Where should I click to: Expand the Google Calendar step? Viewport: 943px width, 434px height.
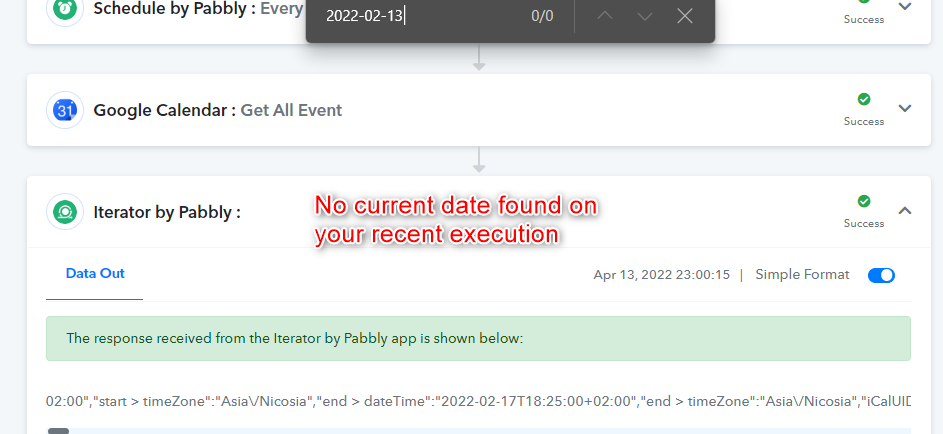coord(905,108)
